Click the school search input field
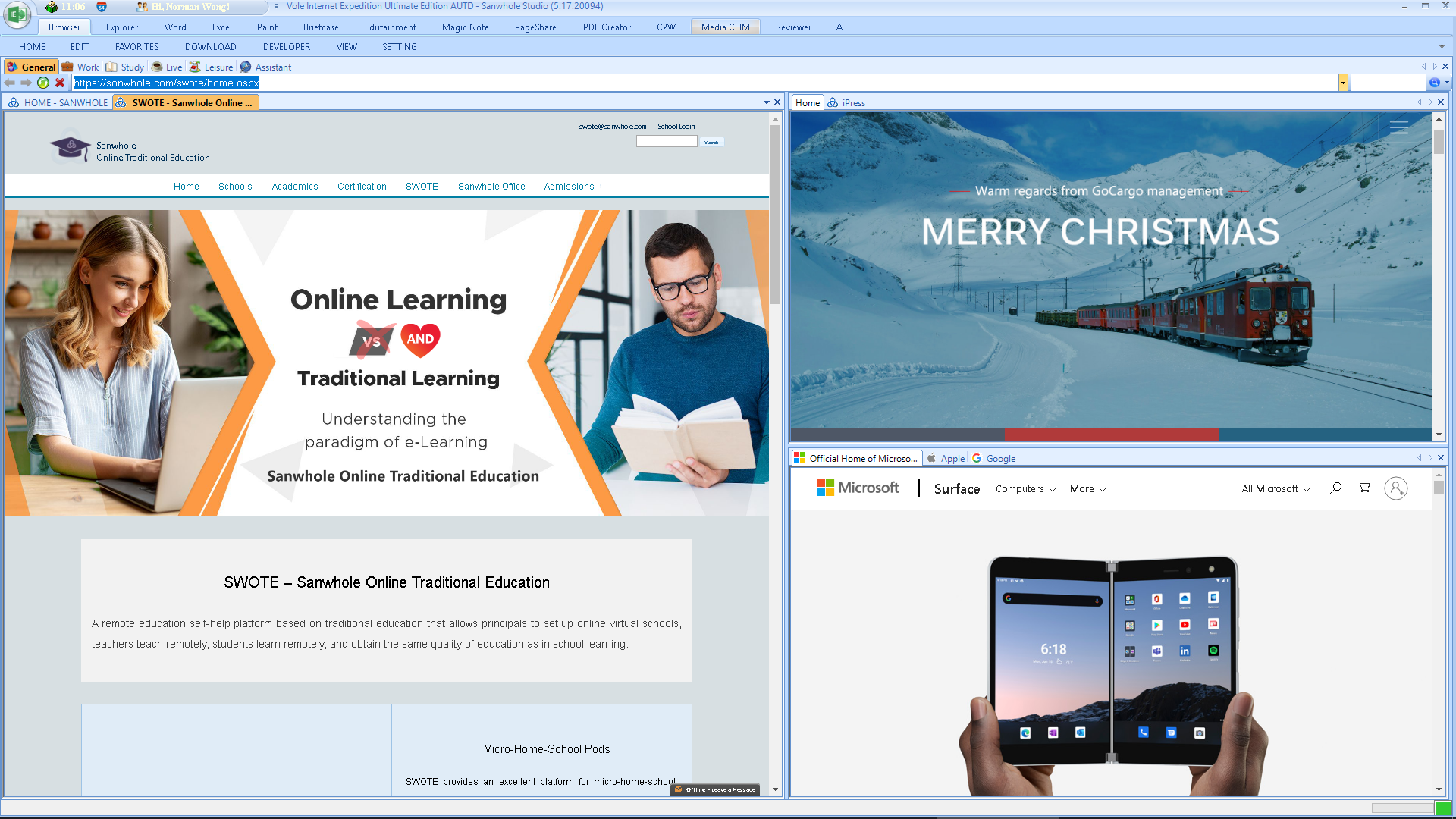 point(667,142)
